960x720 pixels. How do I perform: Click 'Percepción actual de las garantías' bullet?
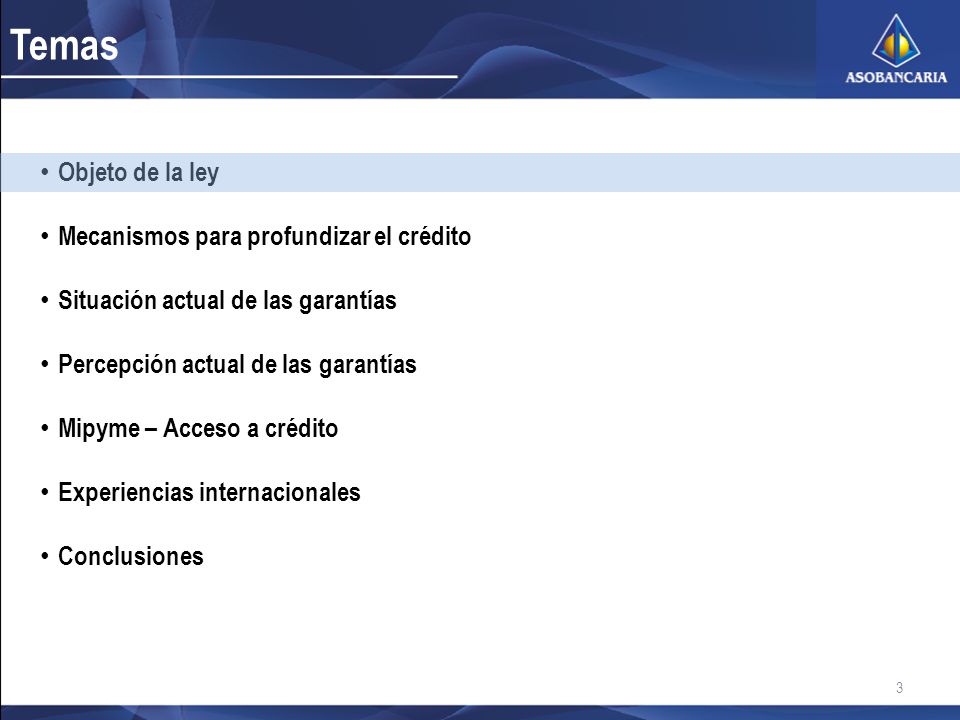(237, 364)
